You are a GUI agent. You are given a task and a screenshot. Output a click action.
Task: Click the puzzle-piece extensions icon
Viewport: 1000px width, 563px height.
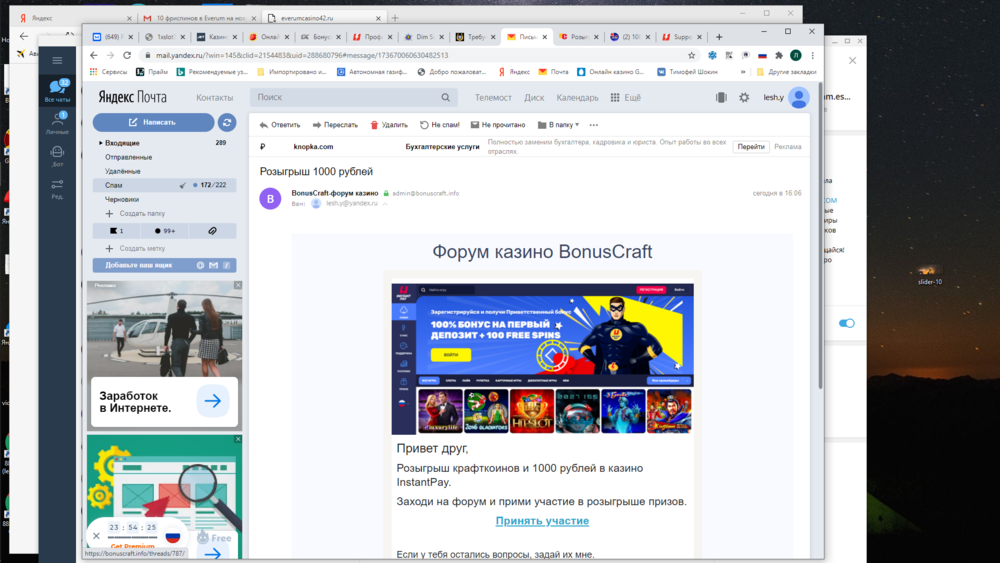tap(779, 55)
